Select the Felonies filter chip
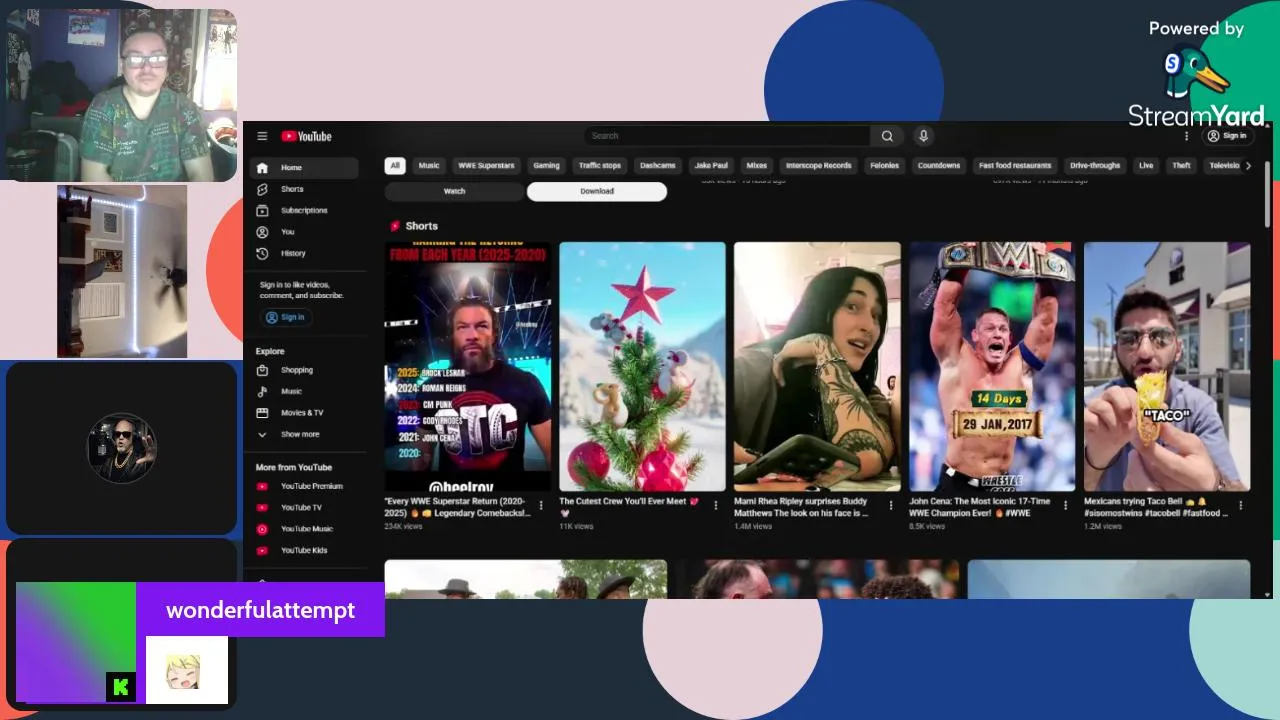Viewport: 1280px width, 720px height. click(885, 166)
